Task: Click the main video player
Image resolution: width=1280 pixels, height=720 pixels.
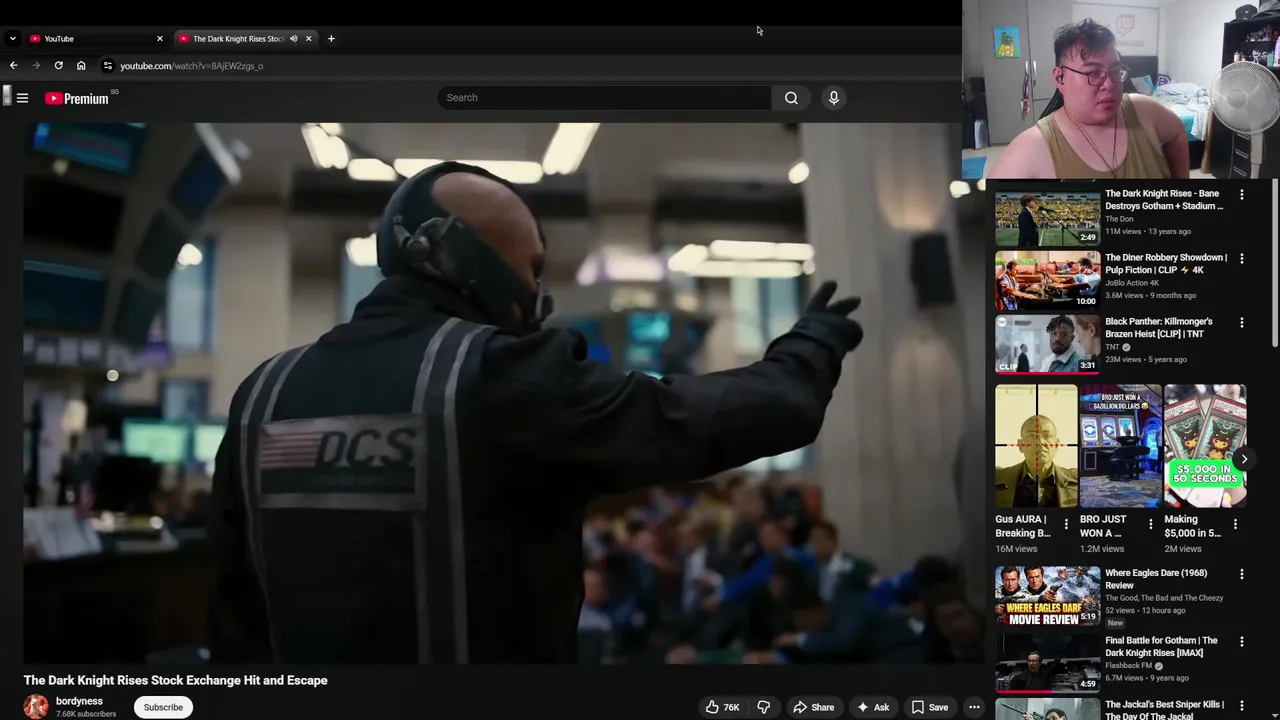Action: pos(504,393)
